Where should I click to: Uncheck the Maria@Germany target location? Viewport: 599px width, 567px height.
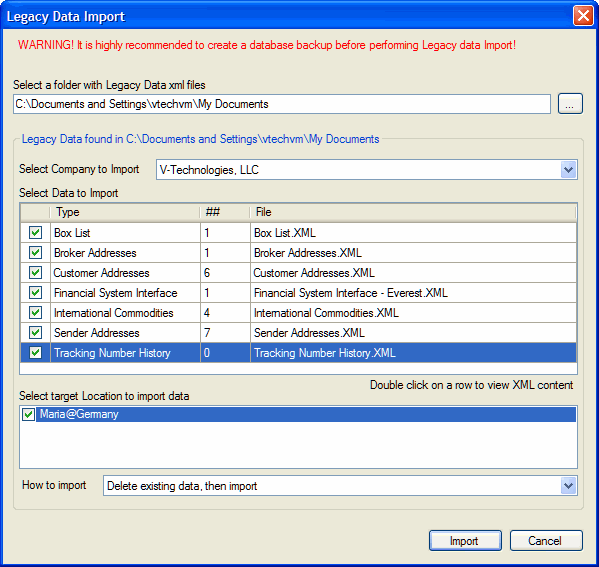pyautogui.click(x=28, y=414)
